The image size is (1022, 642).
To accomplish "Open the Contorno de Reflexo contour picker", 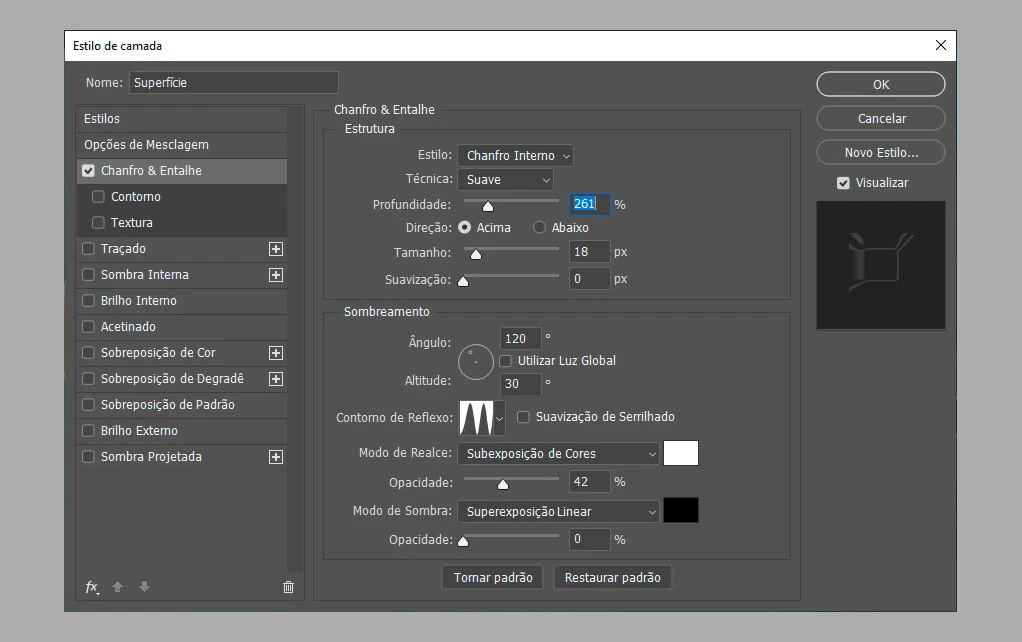I will pos(500,417).
